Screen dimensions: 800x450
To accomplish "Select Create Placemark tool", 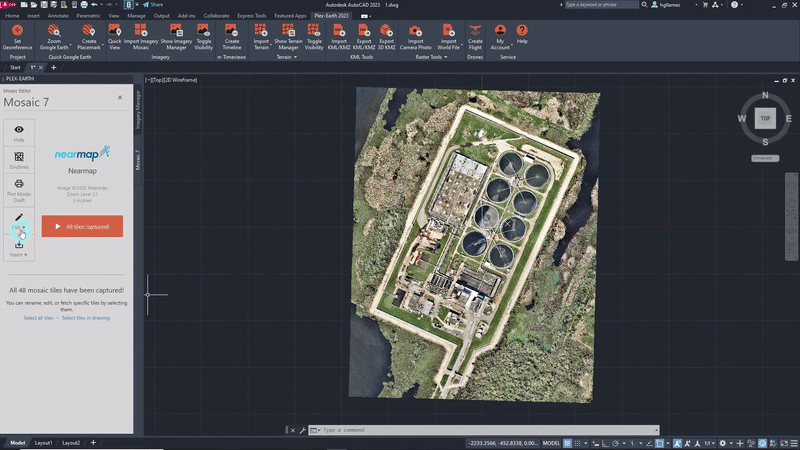I will 89,37.
